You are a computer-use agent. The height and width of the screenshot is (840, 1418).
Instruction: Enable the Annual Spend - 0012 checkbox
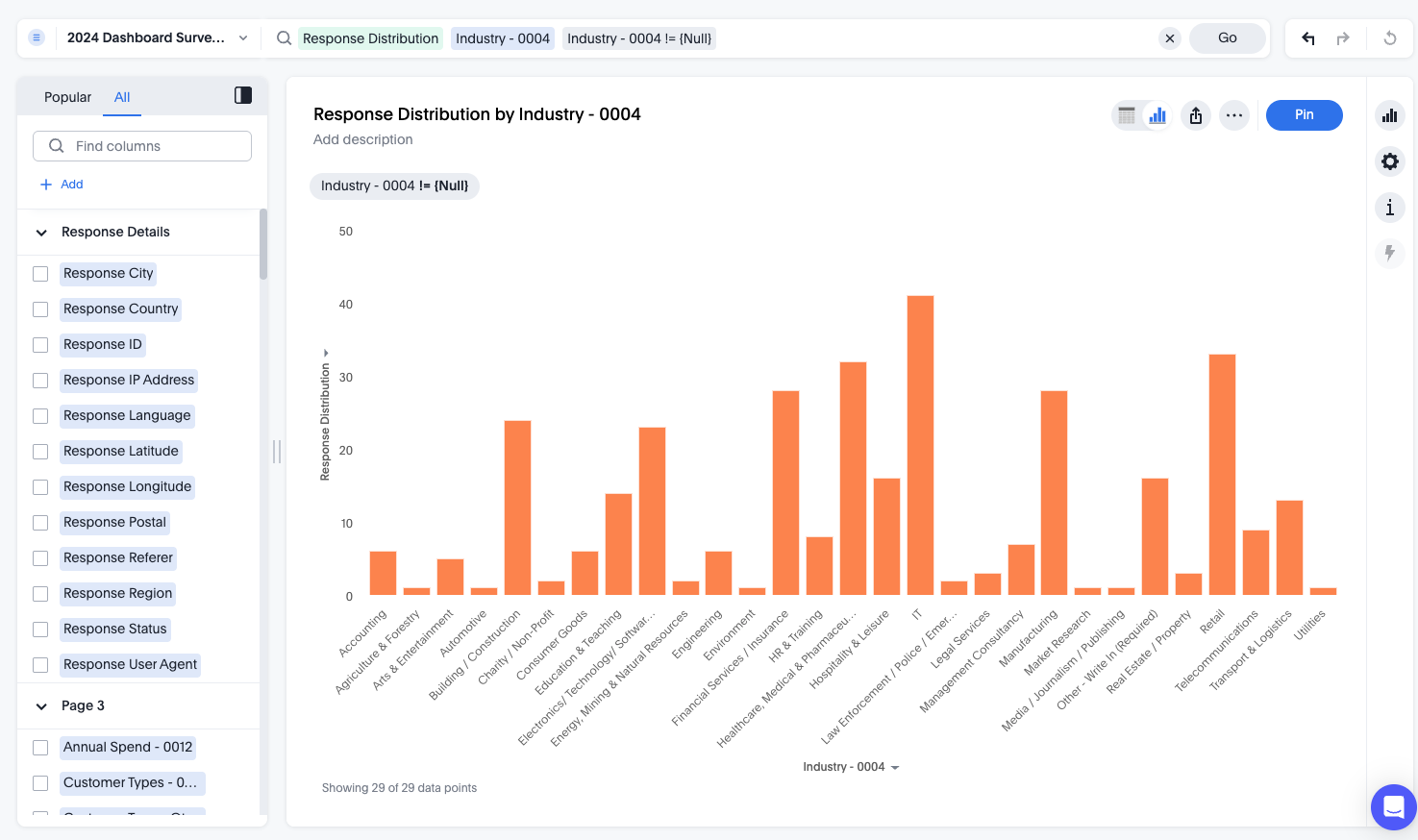[40, 748]
